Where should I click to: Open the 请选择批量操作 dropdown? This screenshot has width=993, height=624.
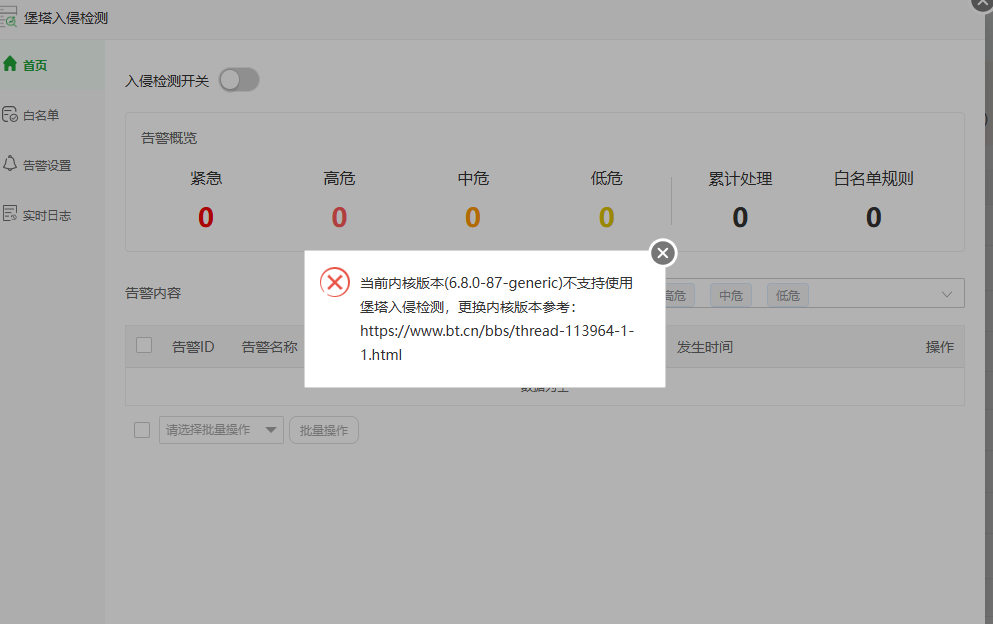[221, 430]
